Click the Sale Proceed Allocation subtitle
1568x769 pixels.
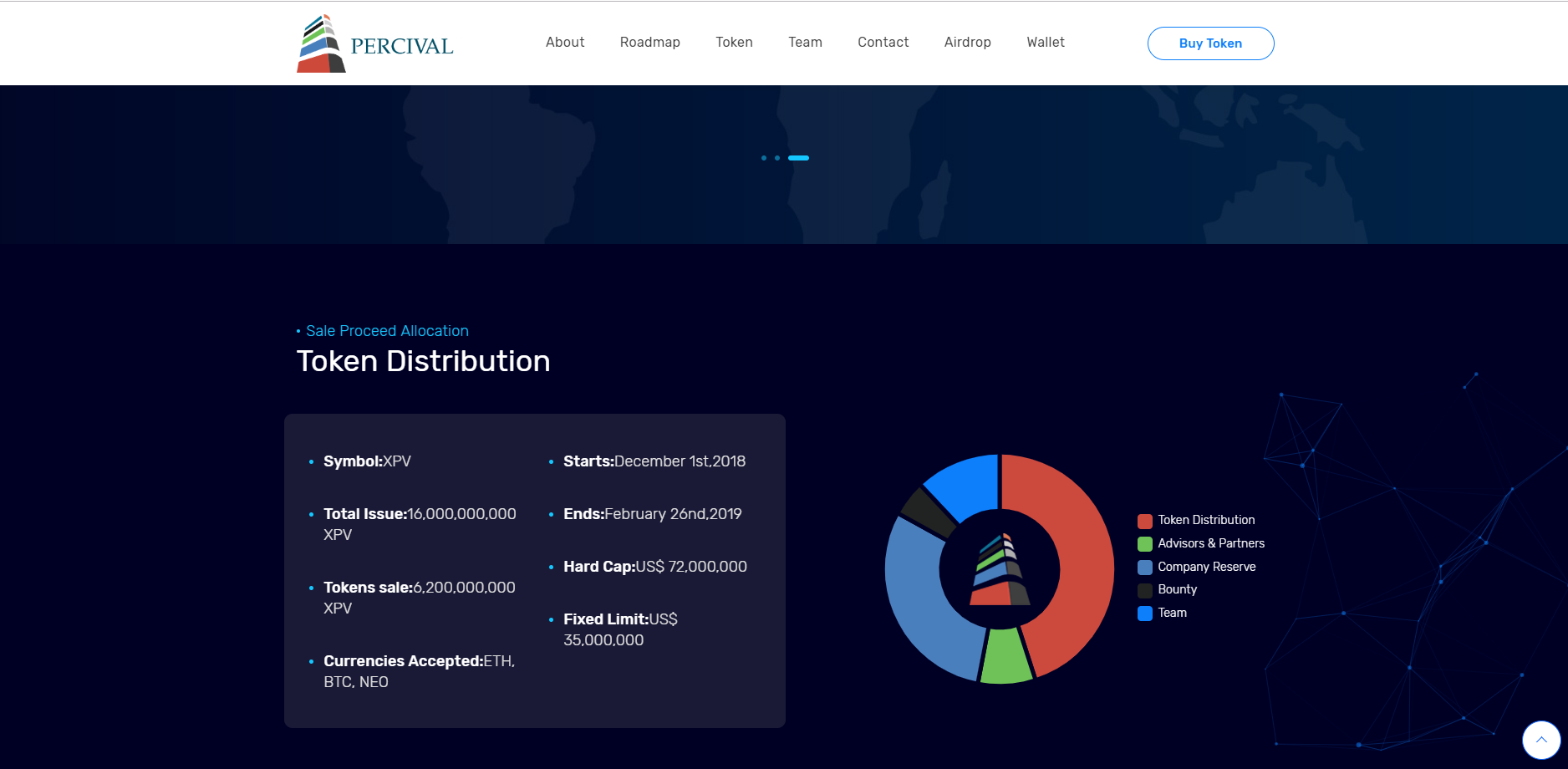point(387,331)
